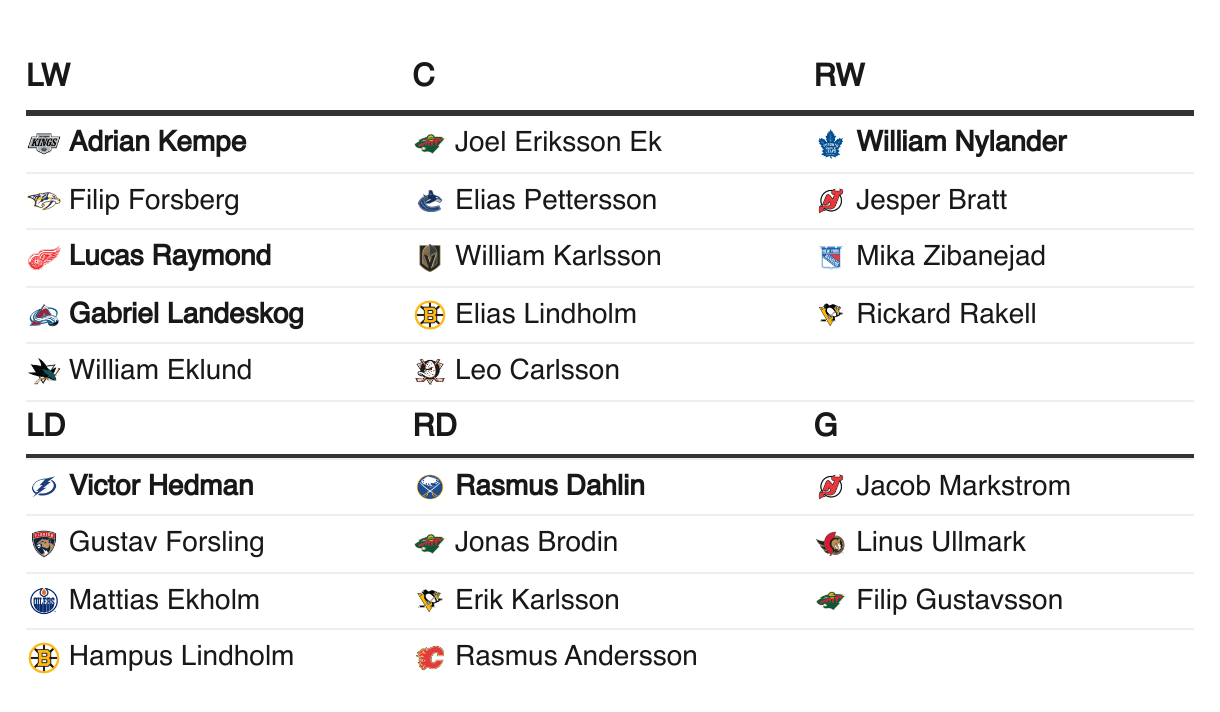The width and height of the screenshot is (1220, 712).
Task: Click the LA Kings logo beside Adrian Kempe
Action: point(44,143)
